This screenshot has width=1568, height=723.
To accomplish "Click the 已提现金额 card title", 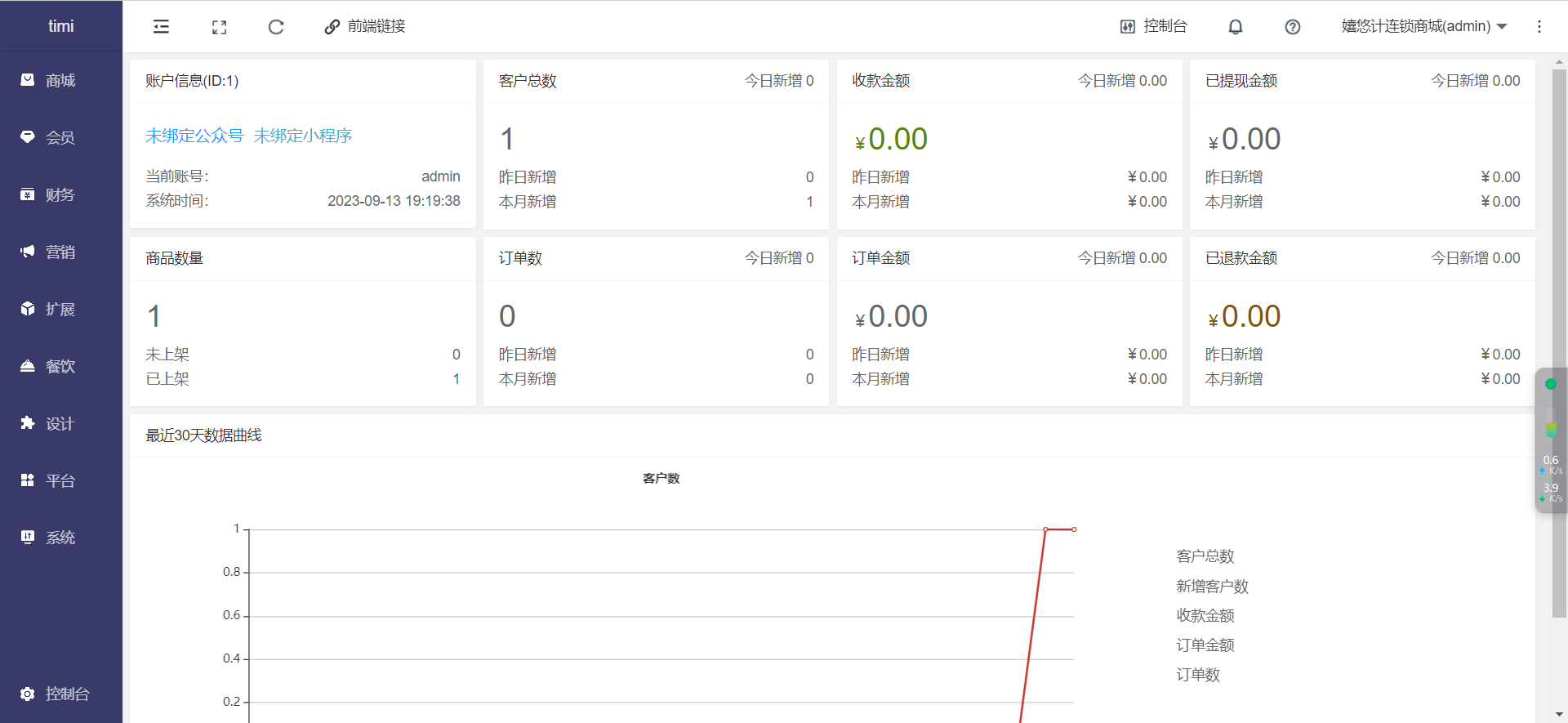I will pos(1241,81).
